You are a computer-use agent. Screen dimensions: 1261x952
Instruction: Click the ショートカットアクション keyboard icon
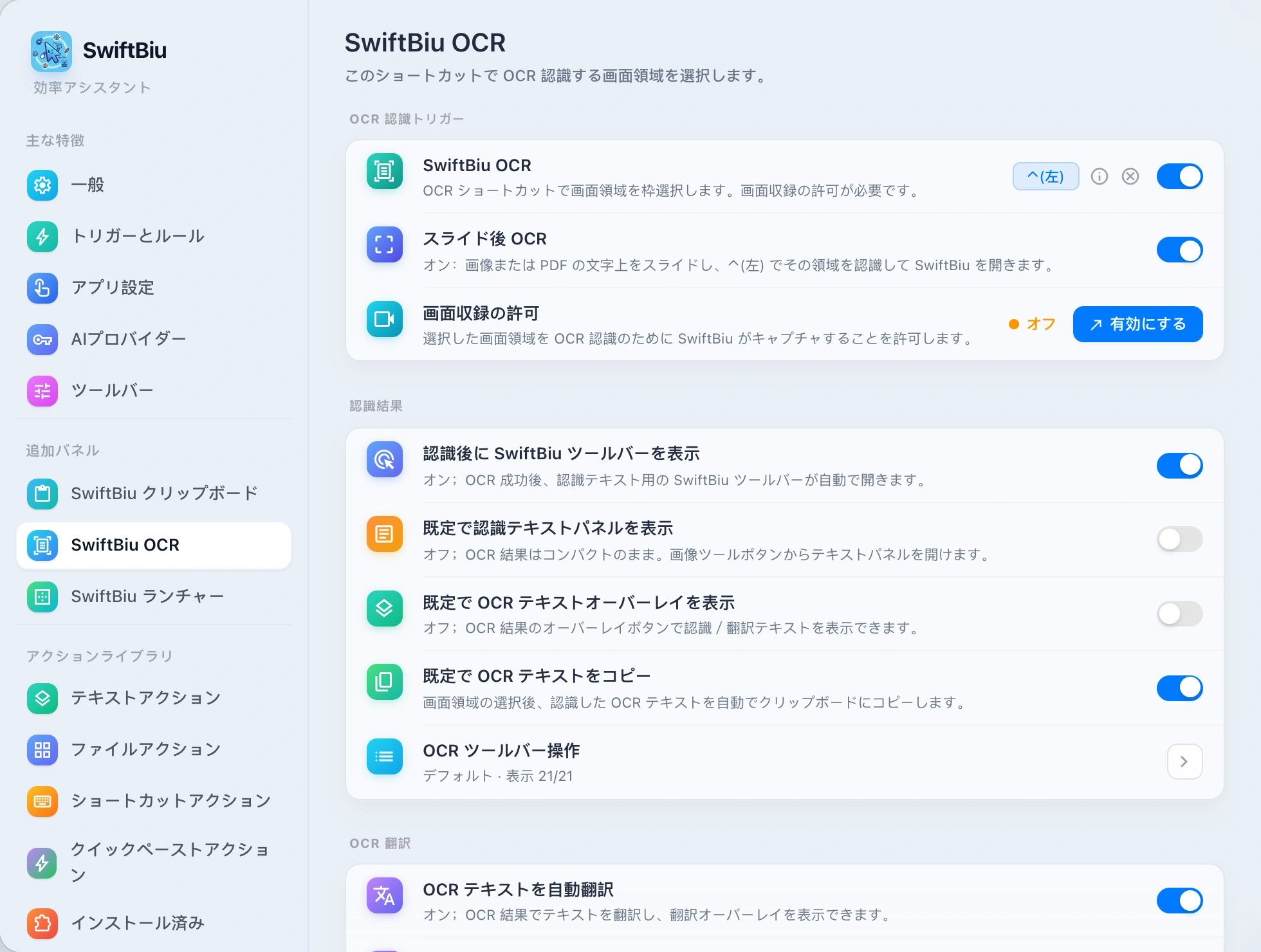pos(42,801)
